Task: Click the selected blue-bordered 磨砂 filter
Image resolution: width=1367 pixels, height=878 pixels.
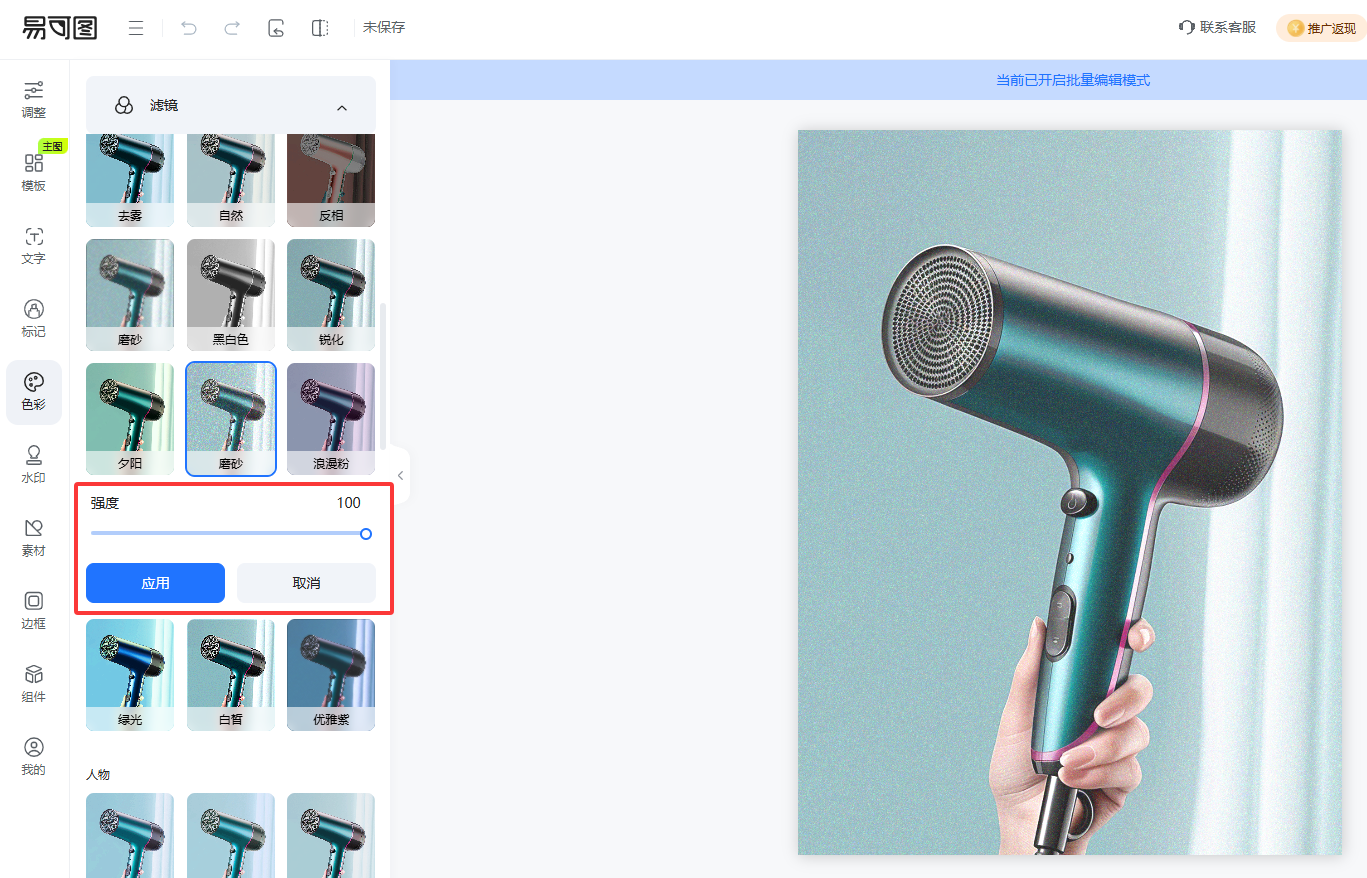Action: pyautogui.click(x=231, y=419)
